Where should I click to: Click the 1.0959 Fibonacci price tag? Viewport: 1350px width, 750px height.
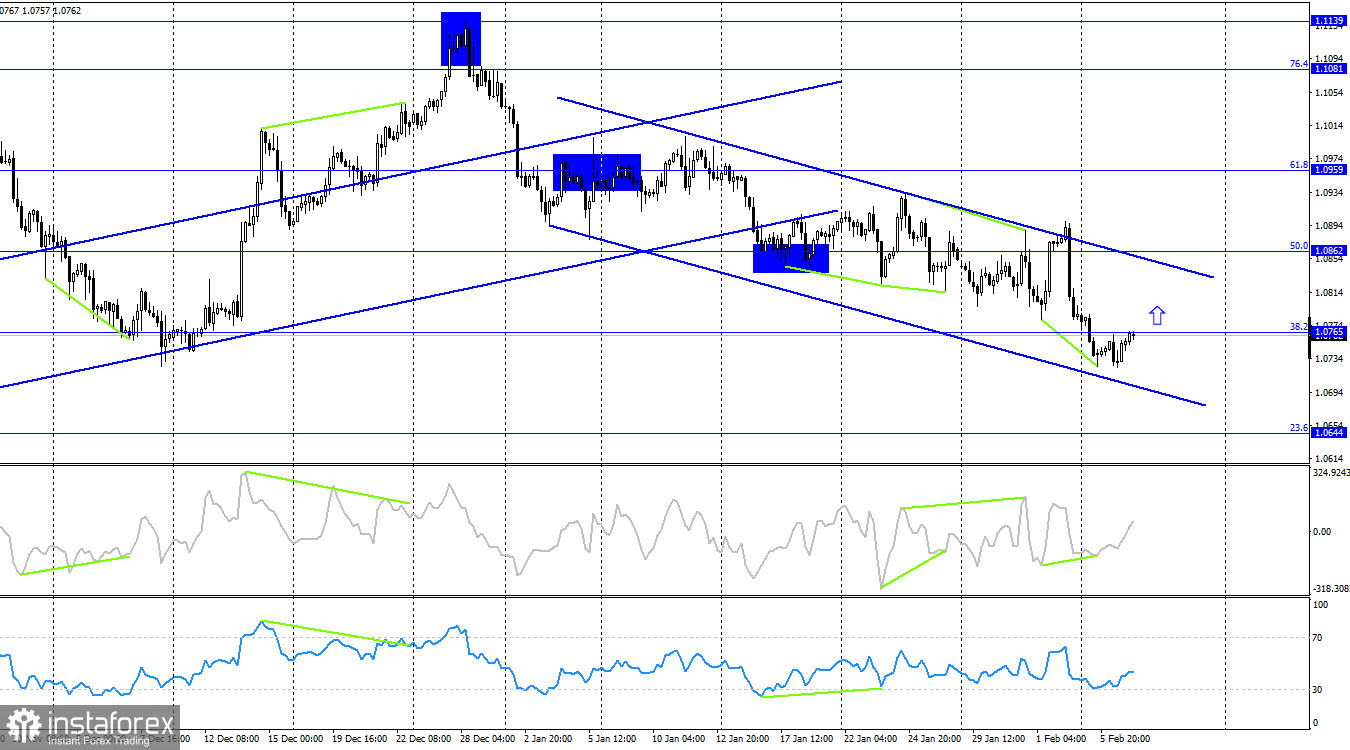[x=1329, y=170]
